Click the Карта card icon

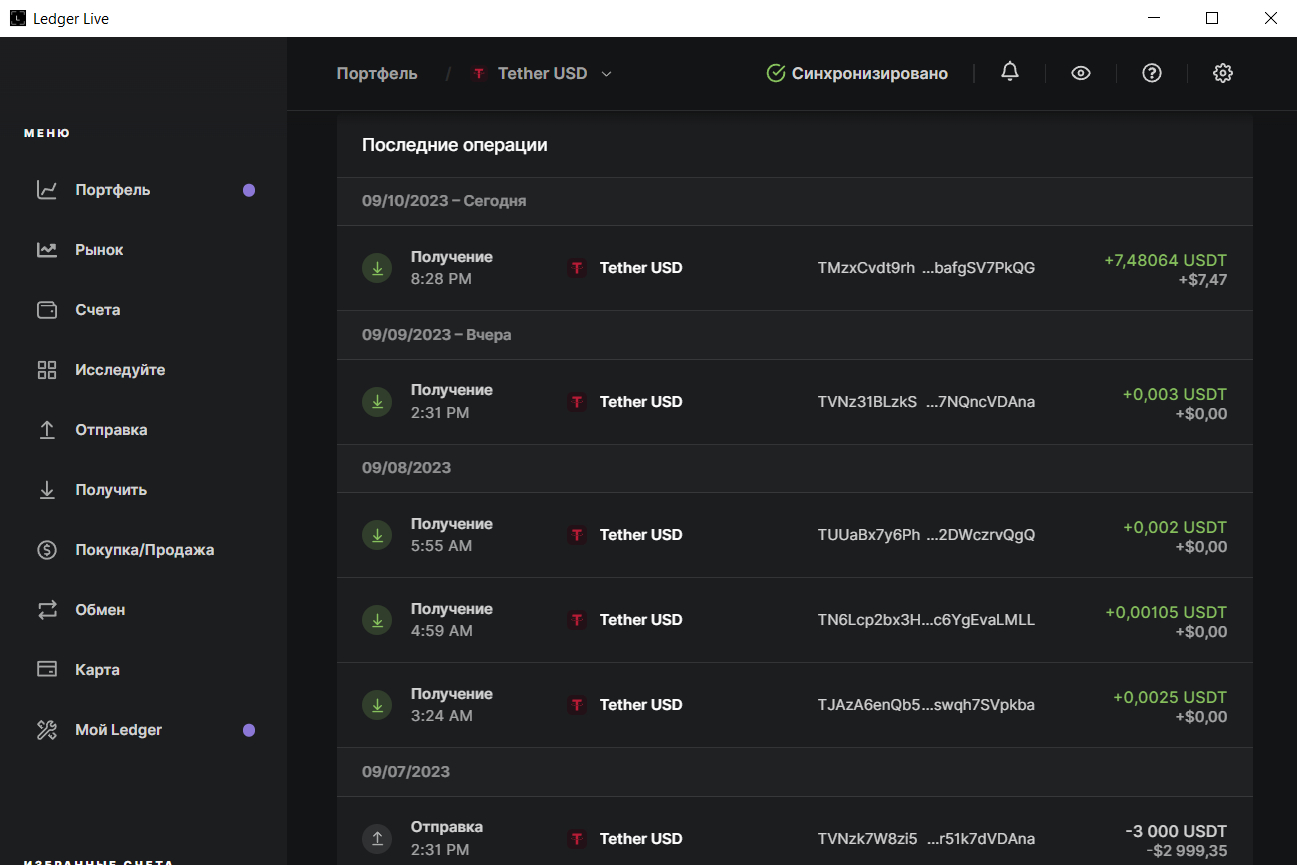pyautogui.click(x=47, y=670)
